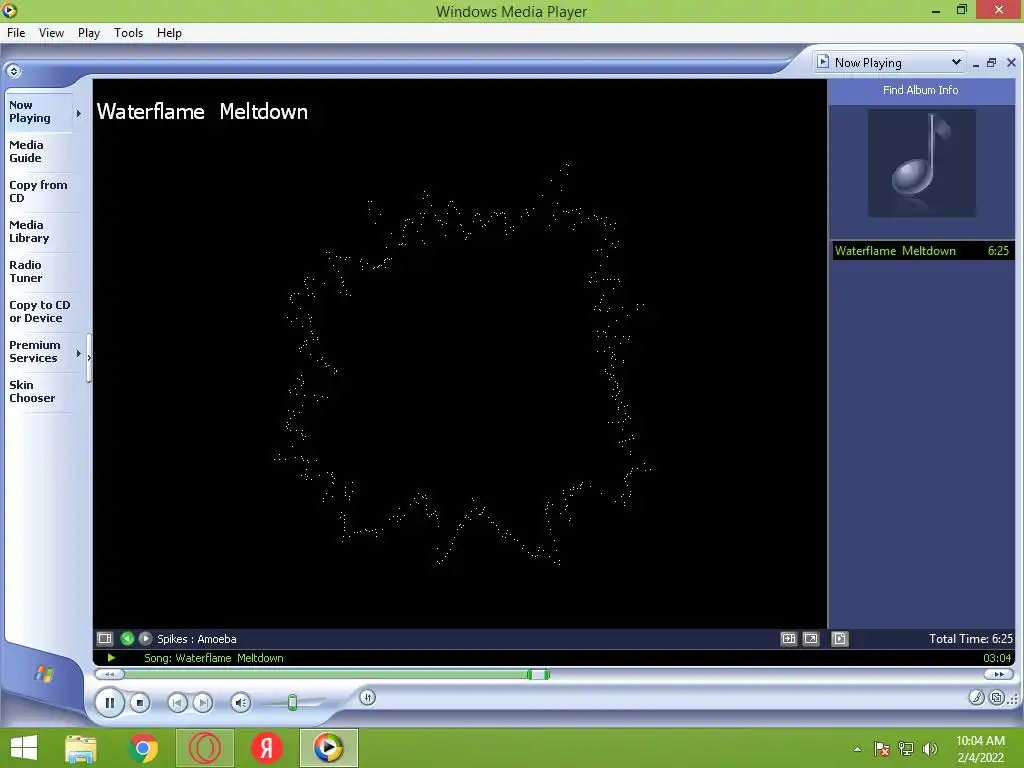Screen dimensions: 1024x768
Task: Select previous visualization
Action: [127, 639]
